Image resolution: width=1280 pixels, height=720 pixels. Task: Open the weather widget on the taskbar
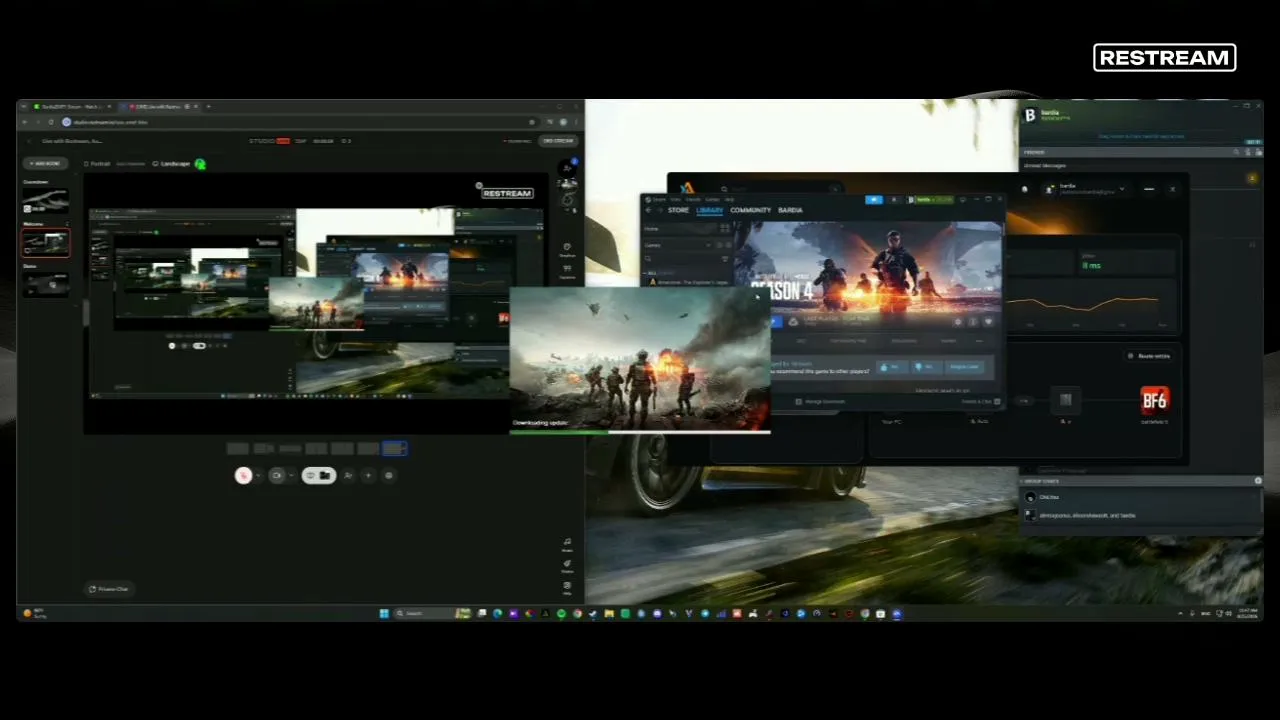tap(35, 614)
